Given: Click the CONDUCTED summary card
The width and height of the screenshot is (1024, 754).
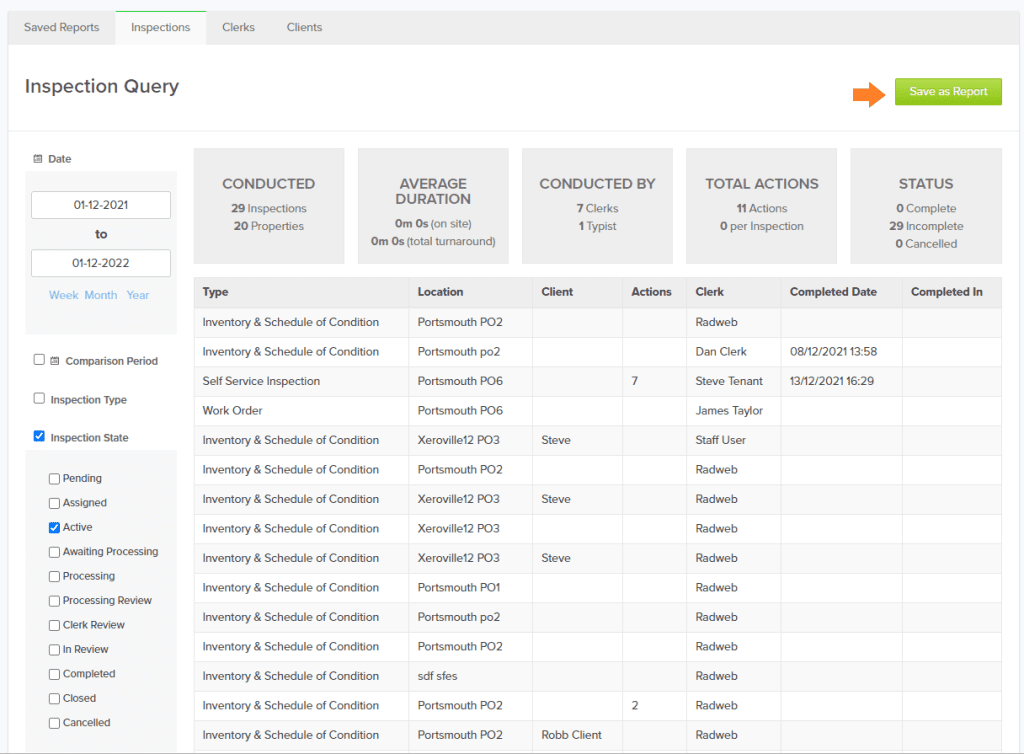Looking at the screenshot, I should [269, 206].
